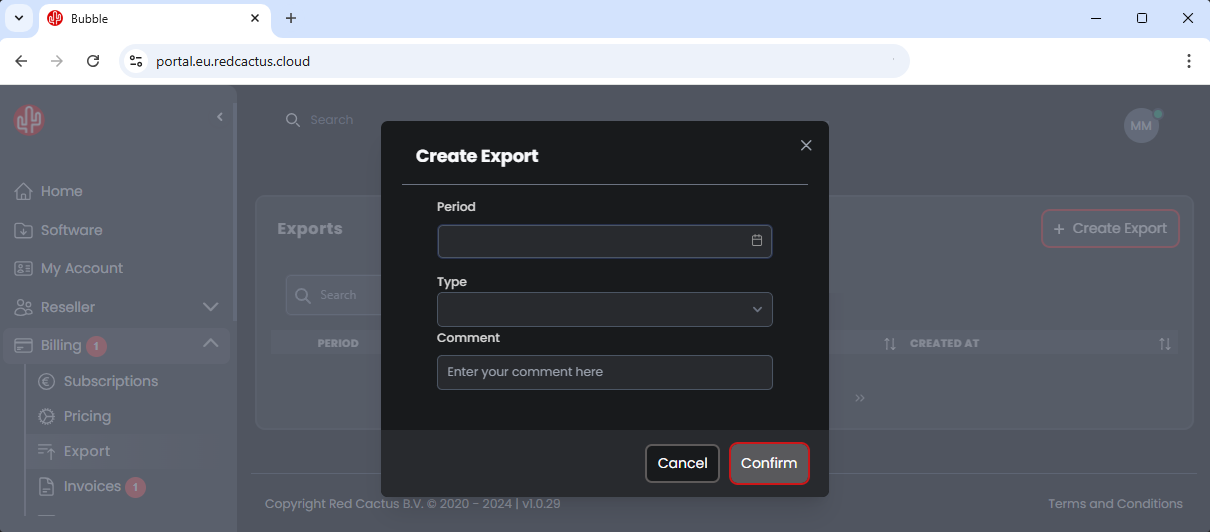The height and width of the screenshot is (532, 1210).
Task: Open a new browser tab
Action: coord(291,18)
